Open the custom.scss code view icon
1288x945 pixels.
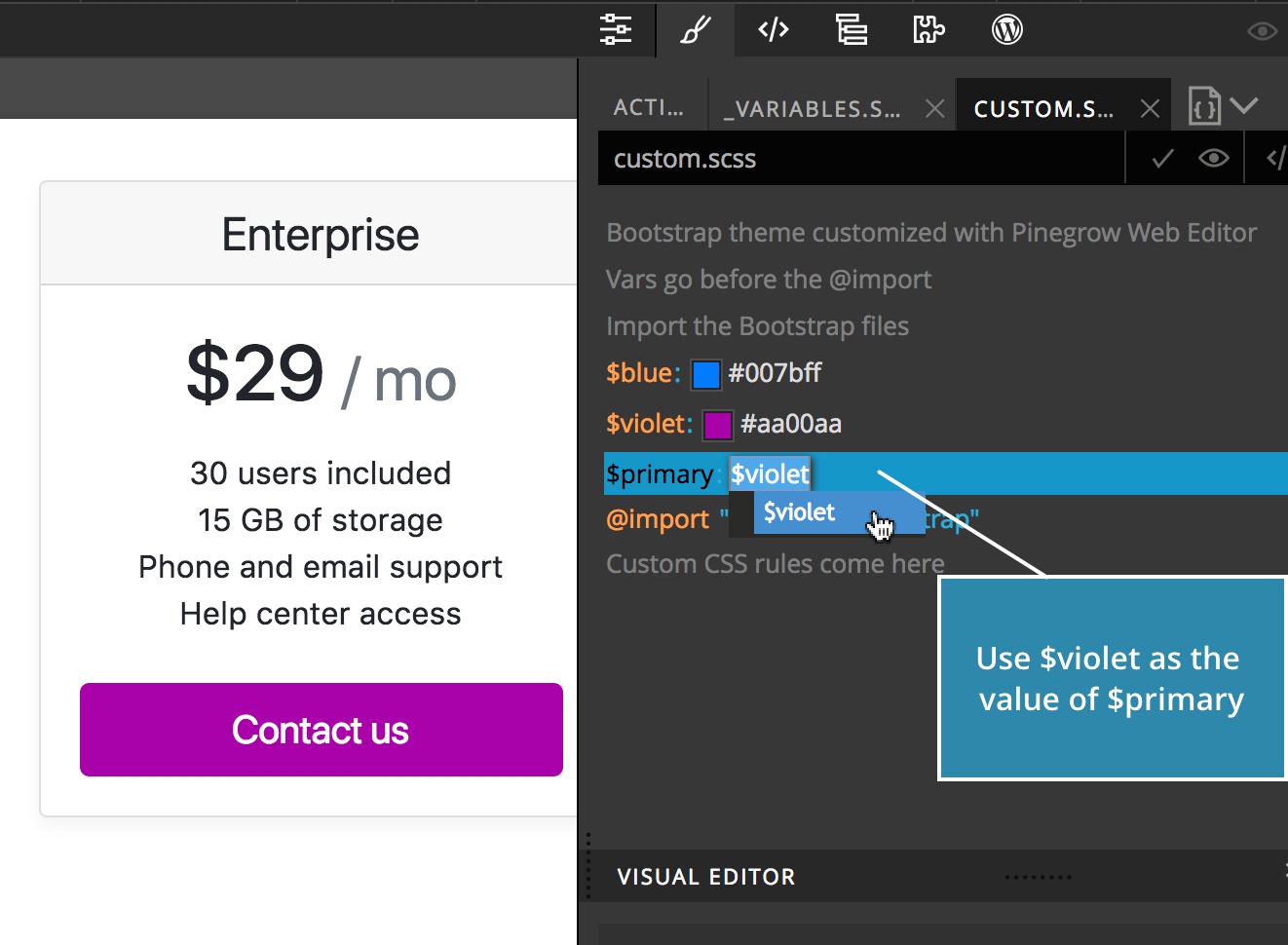tap(1274, 159)
